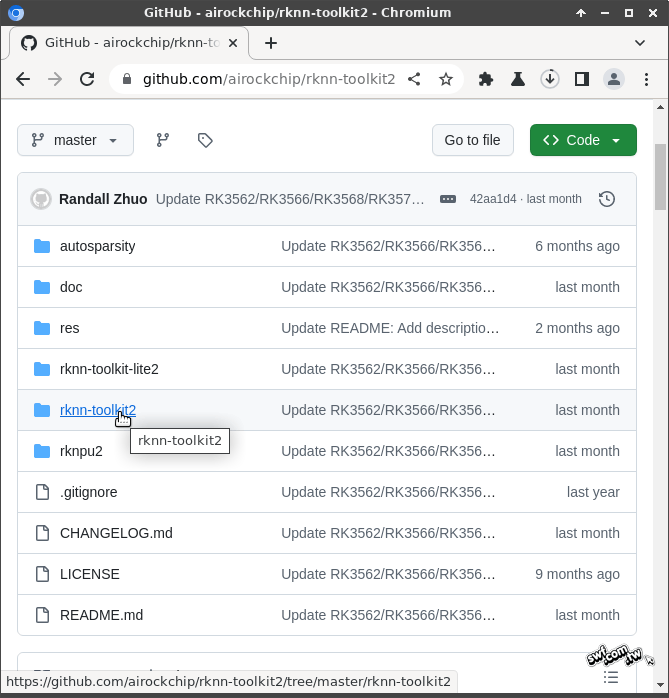Click the rknn-toolkit2 folder icon
The height and width of the screenshot is (698, 669).
pos(42,410)
